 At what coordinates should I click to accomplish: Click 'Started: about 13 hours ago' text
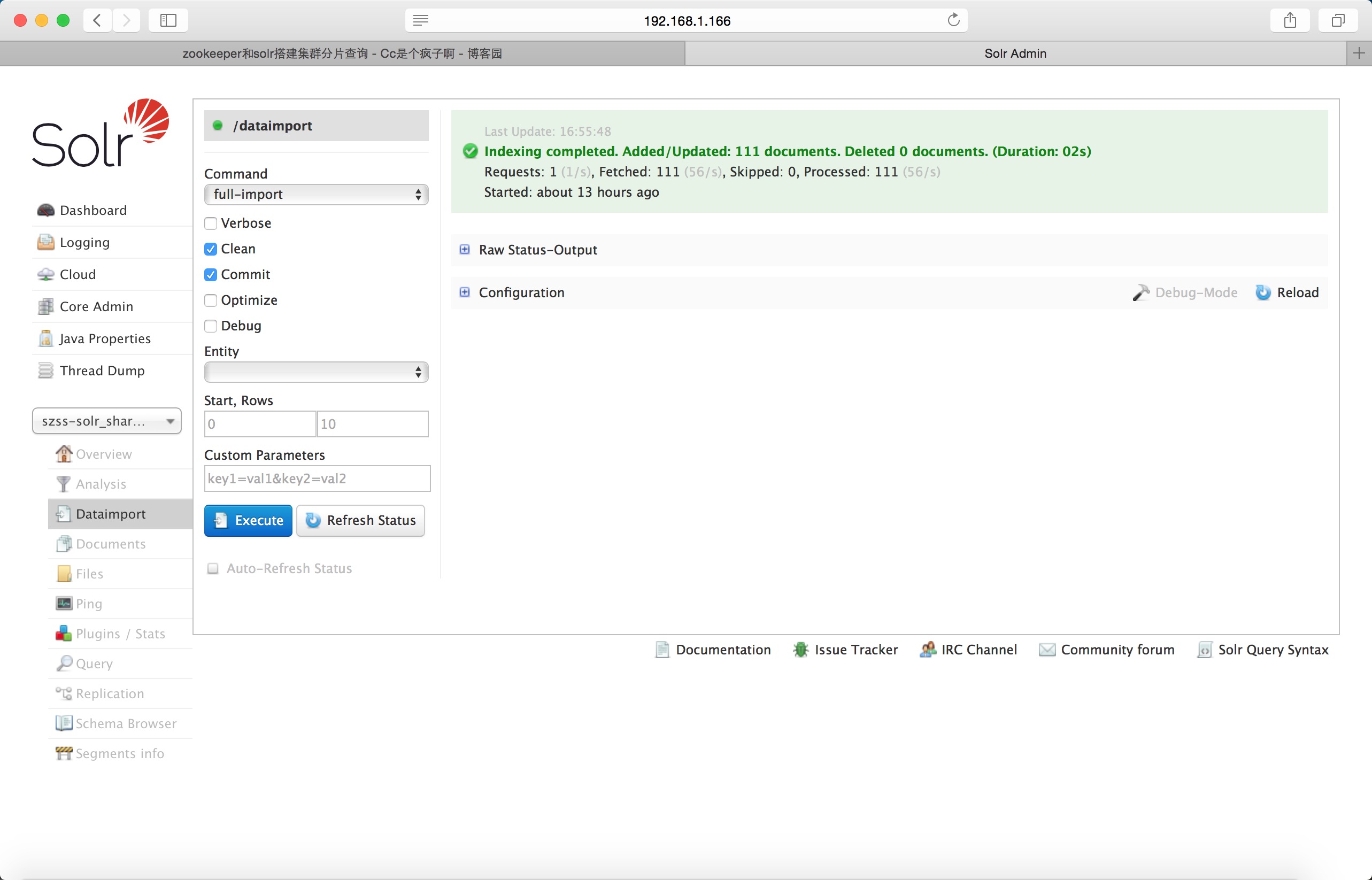point(572,192)
